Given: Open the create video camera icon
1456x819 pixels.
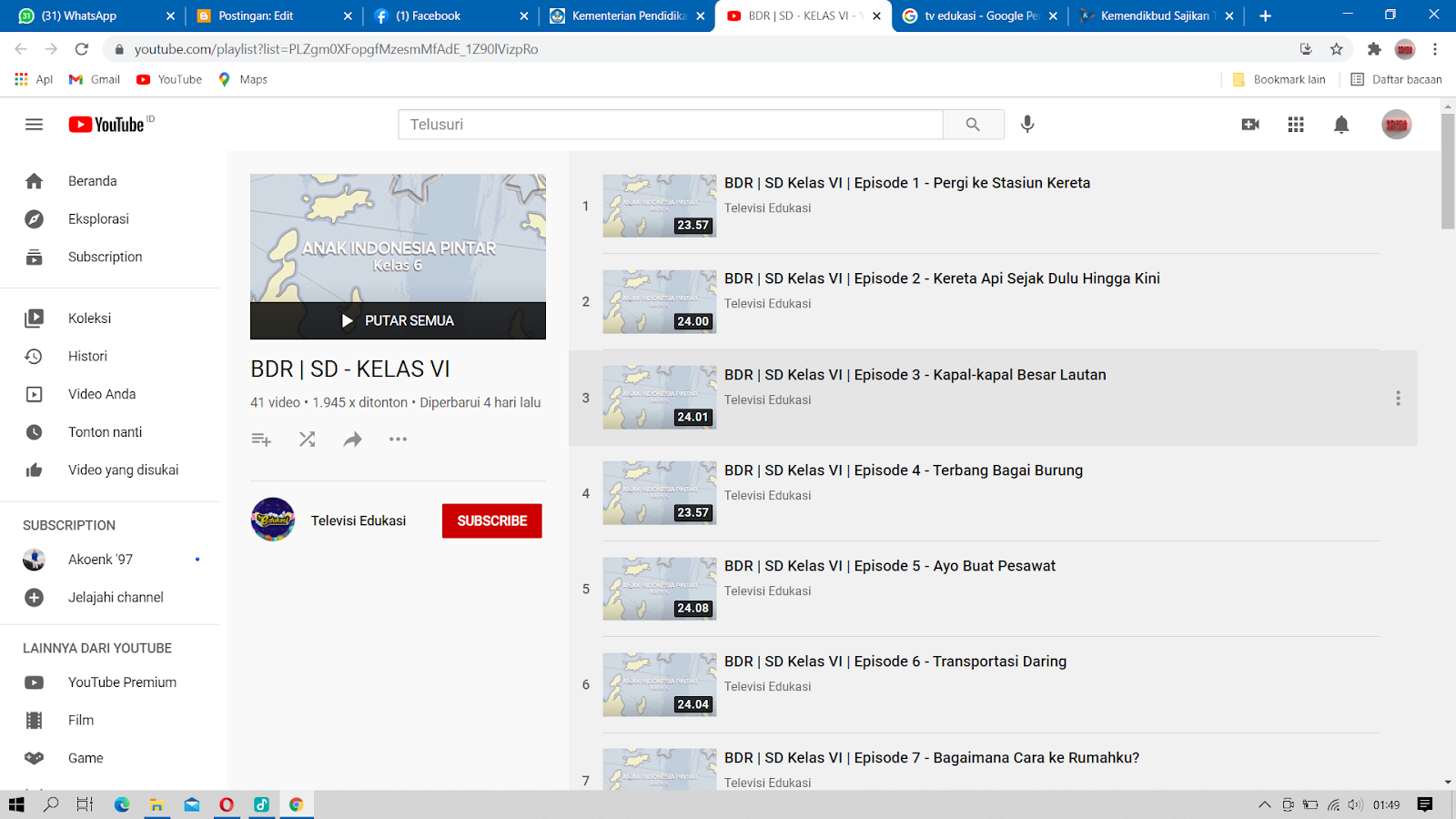Looking at the screenshot, I should tap(1250, 125).
